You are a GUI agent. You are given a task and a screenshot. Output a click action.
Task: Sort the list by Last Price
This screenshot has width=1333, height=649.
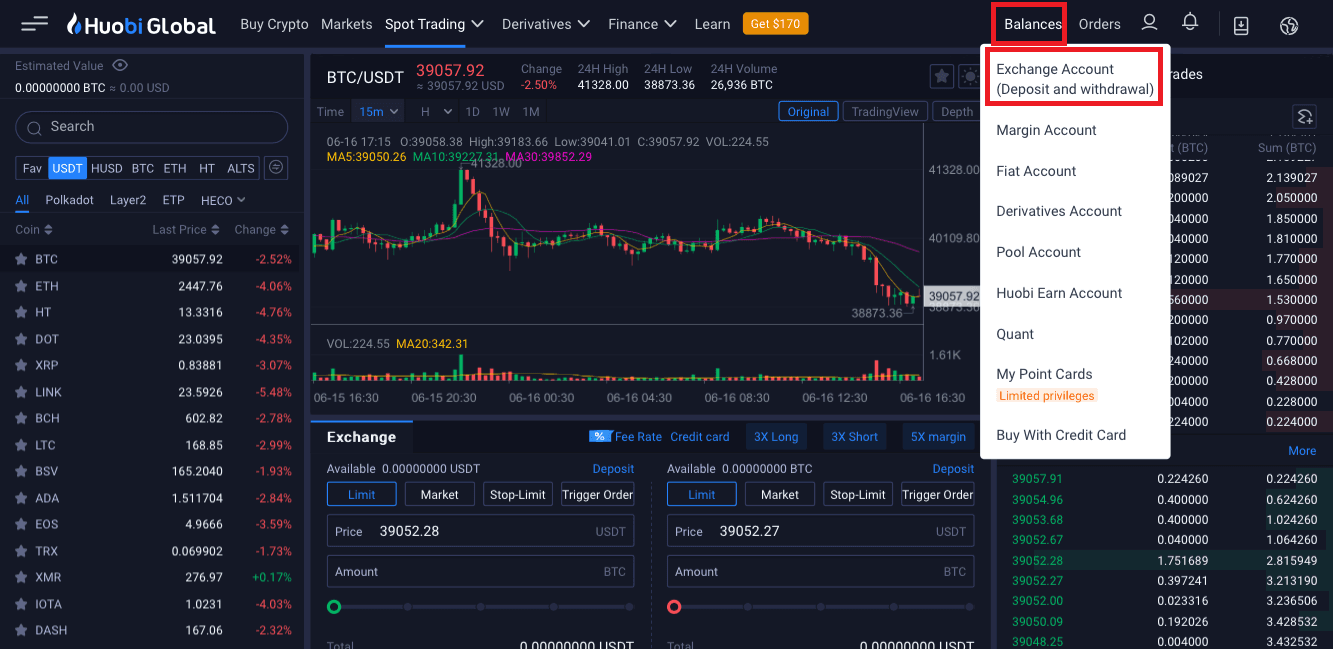point(186,230)
